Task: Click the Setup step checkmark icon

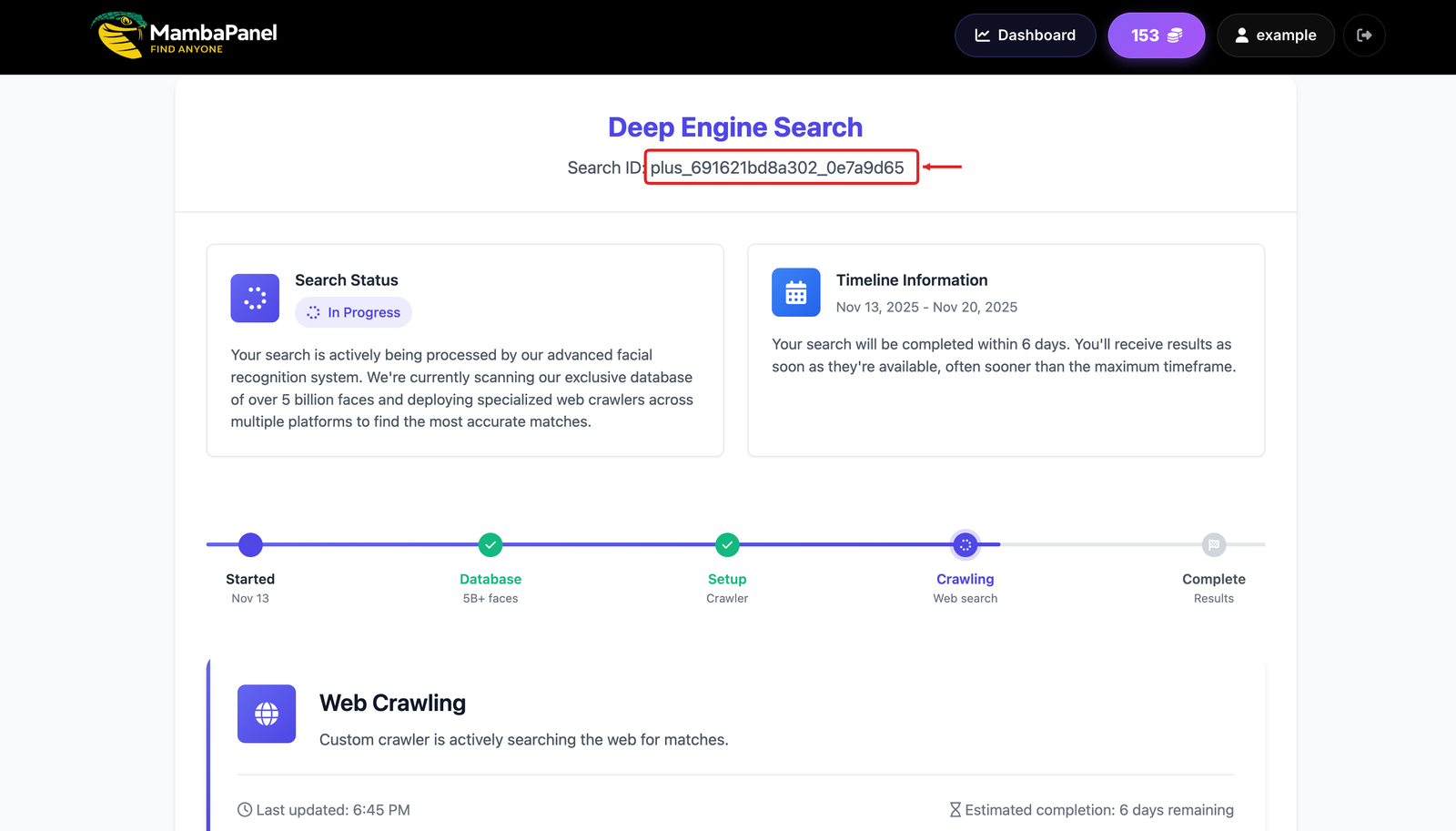Action: [x=727, y=544]
